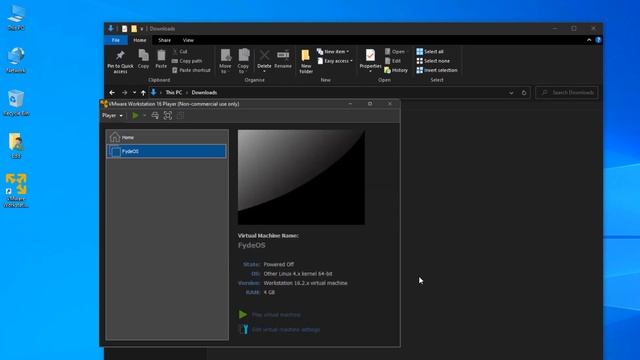
Task: Open Edit virtual machine settings link
Action: click(x=286, y=329)
